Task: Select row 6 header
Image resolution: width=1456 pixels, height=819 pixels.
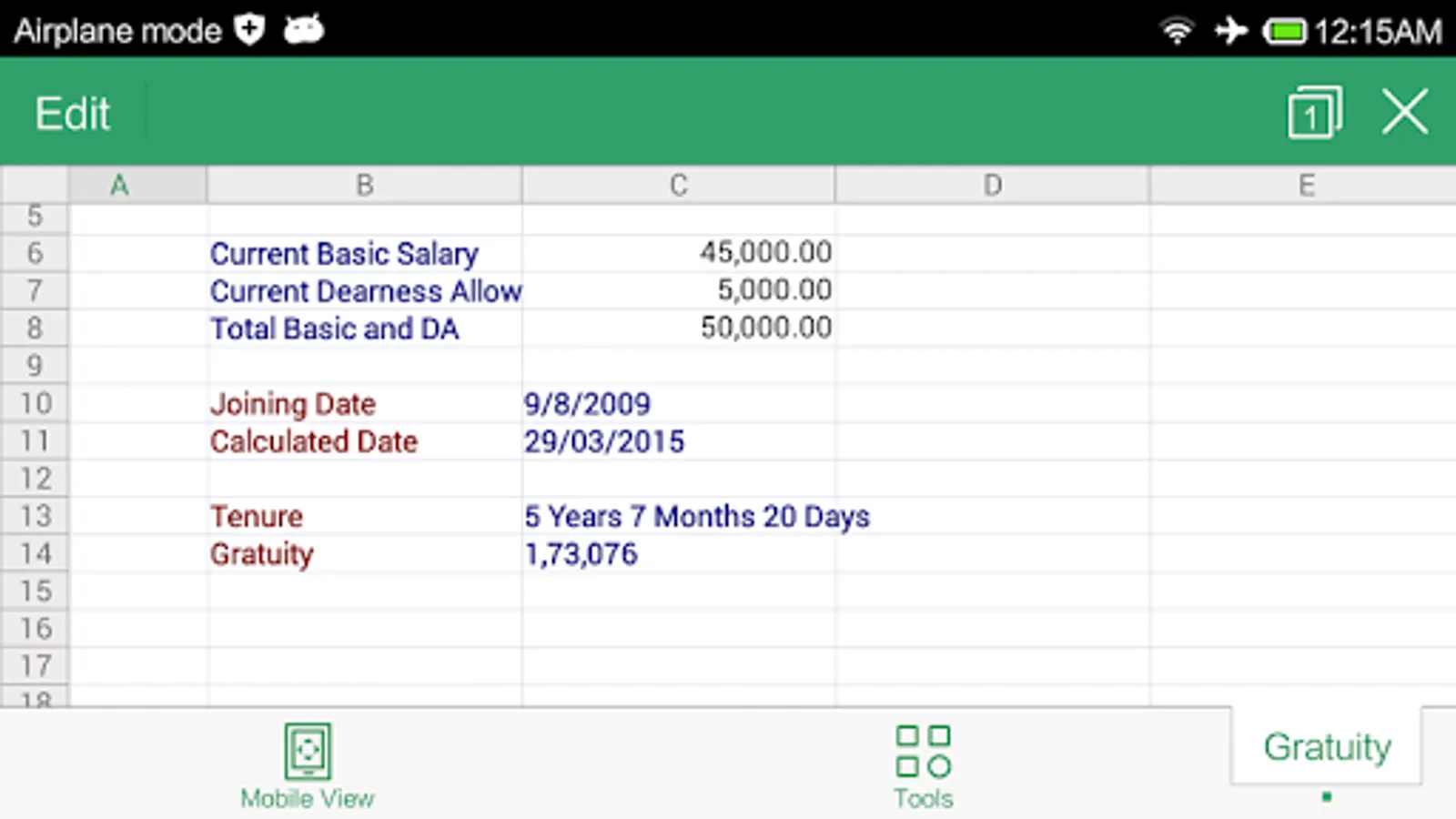Action: 35,253
